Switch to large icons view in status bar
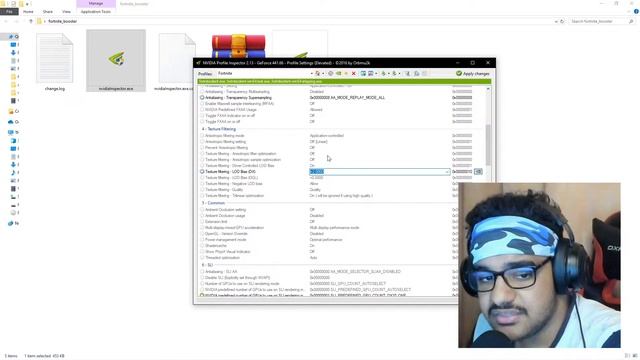This screenshot has width=640, height=360. (x=635, y=356)
